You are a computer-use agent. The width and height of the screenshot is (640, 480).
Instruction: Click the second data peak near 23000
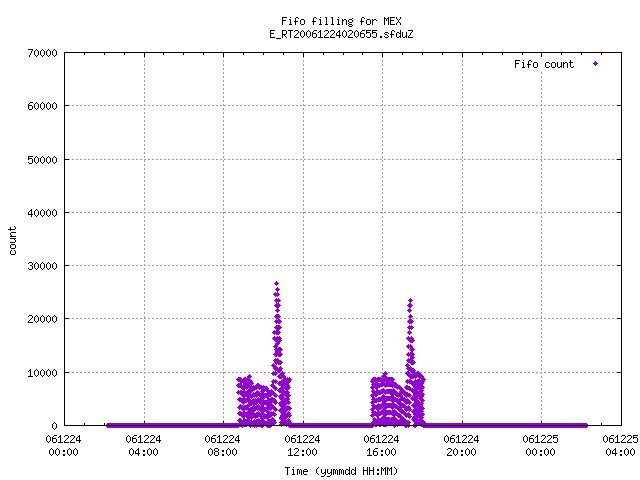click(x=410, y=301)
